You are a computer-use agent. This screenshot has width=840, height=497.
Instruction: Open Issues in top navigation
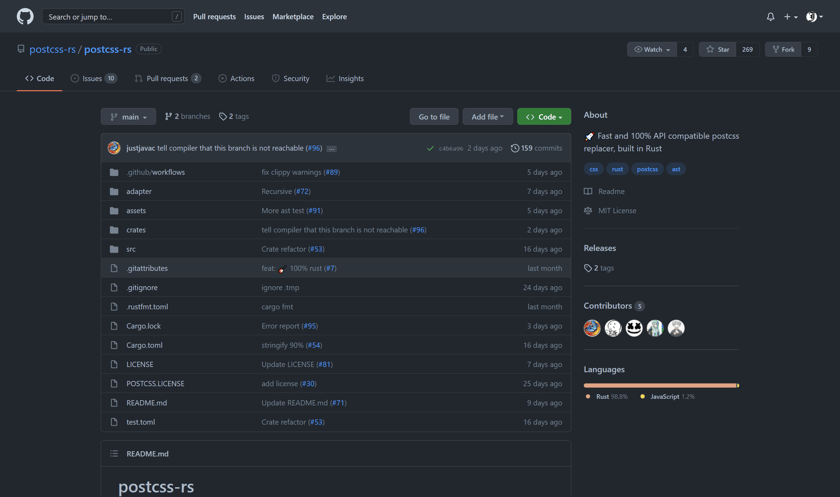coord(254,17)
